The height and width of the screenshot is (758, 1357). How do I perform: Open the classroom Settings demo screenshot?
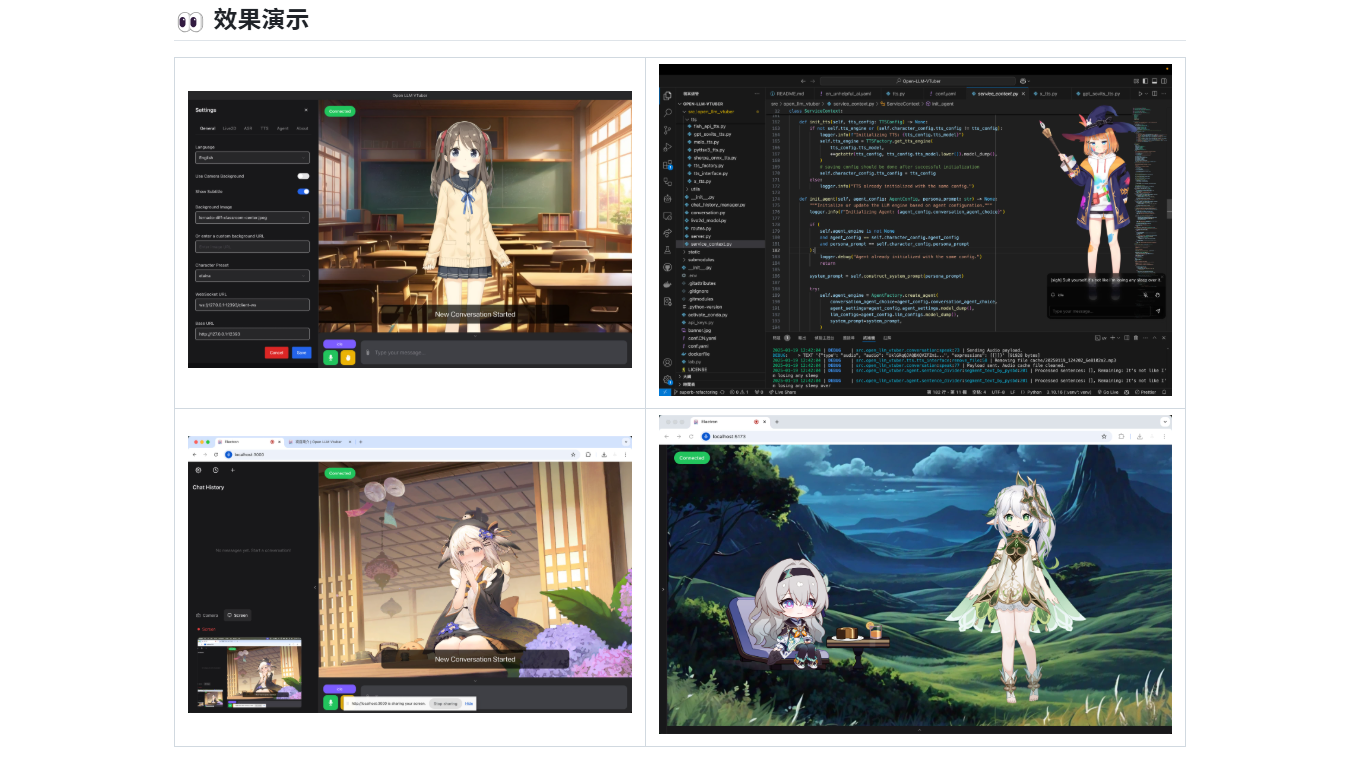coord(410,229)
